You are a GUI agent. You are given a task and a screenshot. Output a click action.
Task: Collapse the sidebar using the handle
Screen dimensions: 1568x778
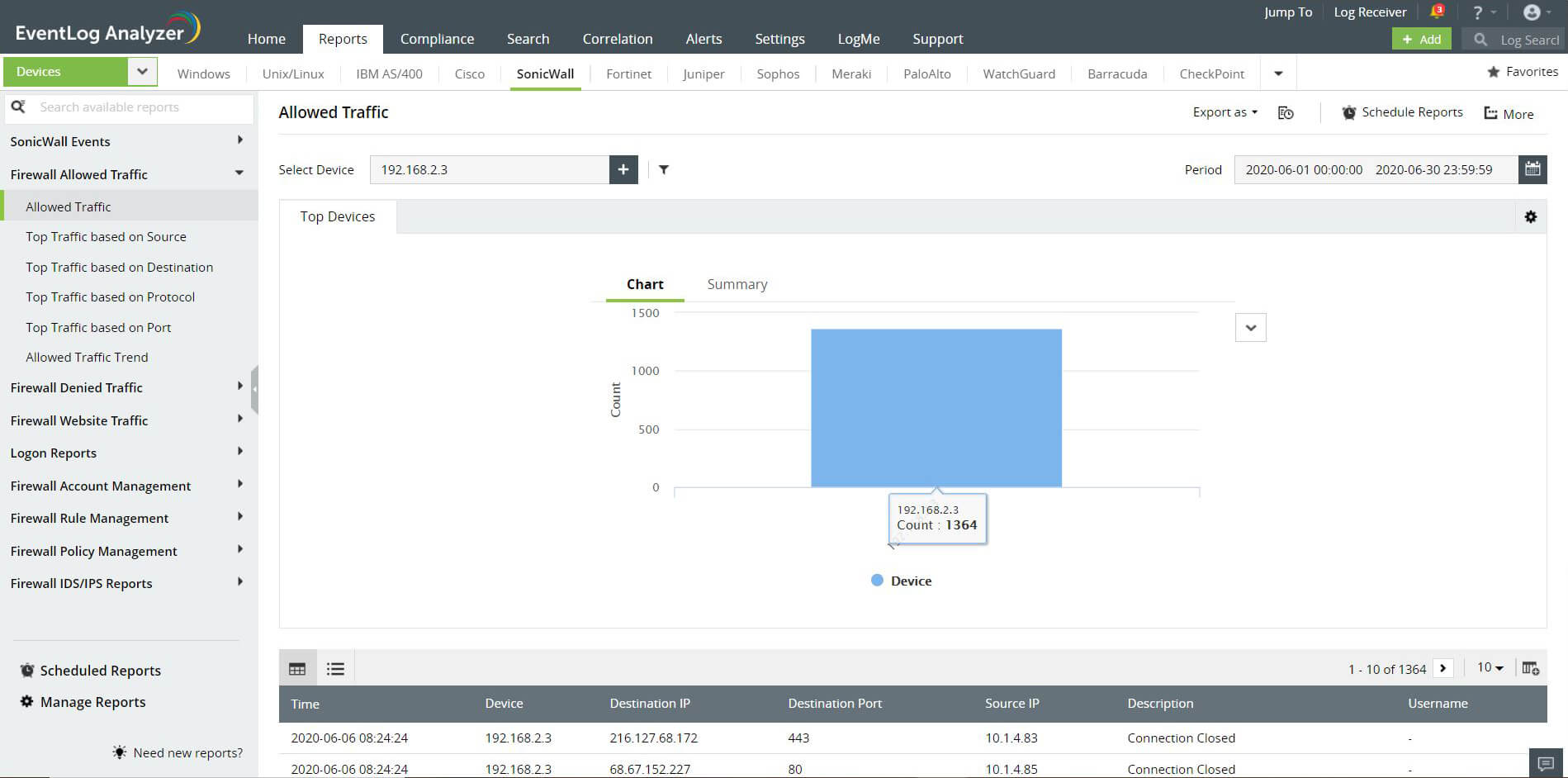(254, 389)
